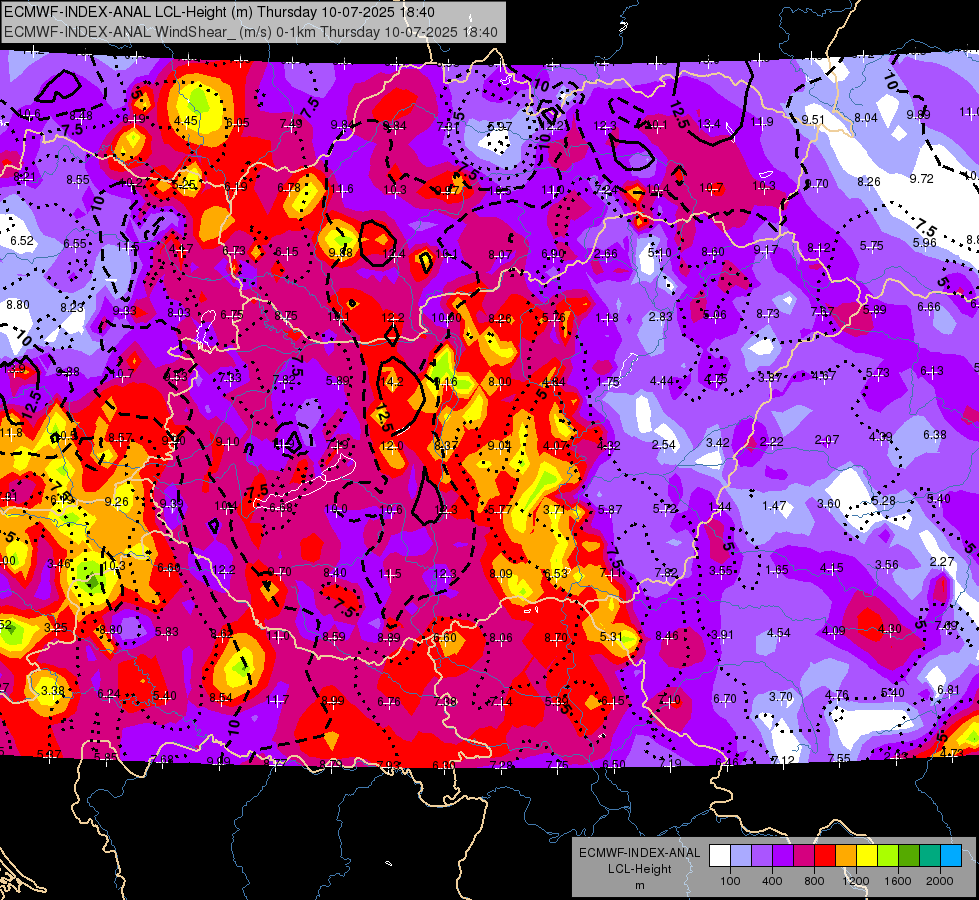Viewport: 979px width, 900px height.
Task: Click the wind shear value 2.07
Action: [827, 440]
